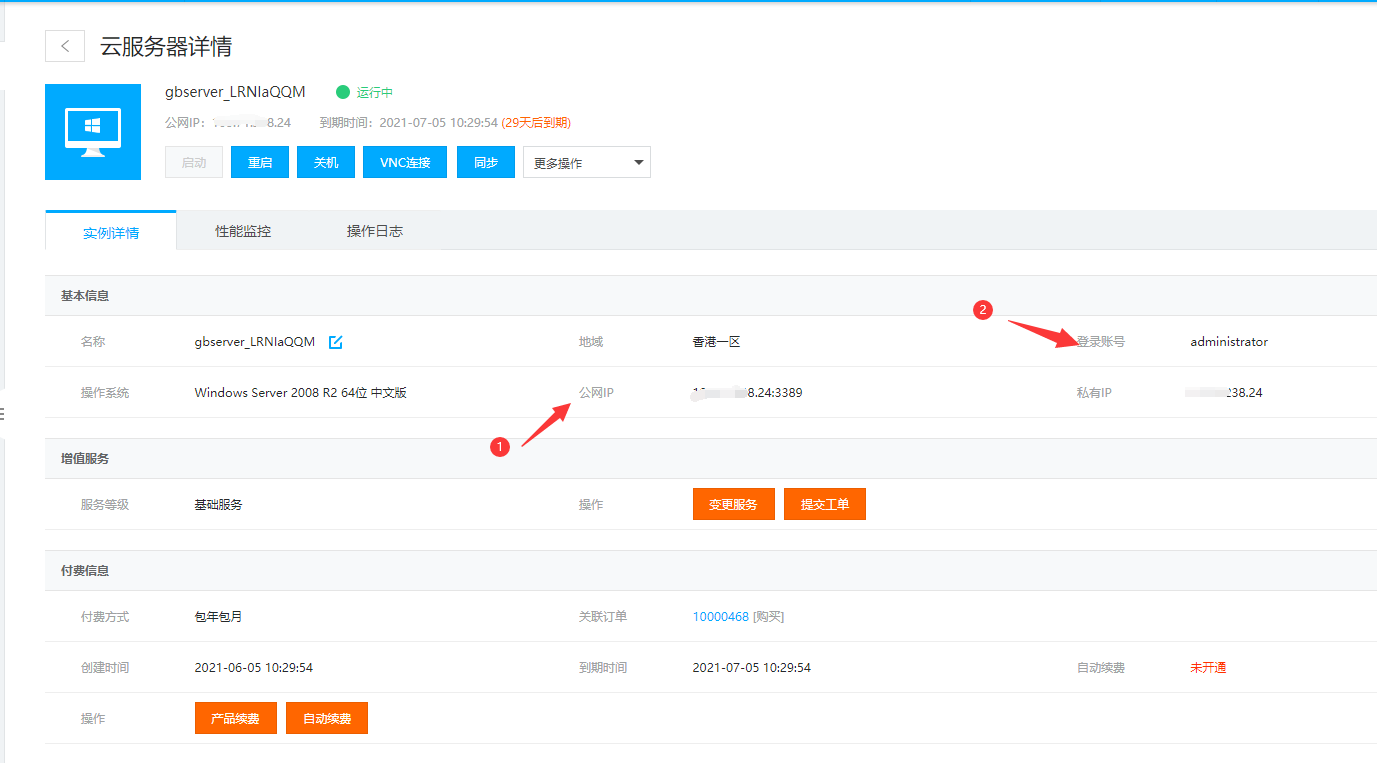This screenshot has height=763, width=1377.
Task: Select the public IP value ending 8.24:3389
Action: click(x=747, y=393)
